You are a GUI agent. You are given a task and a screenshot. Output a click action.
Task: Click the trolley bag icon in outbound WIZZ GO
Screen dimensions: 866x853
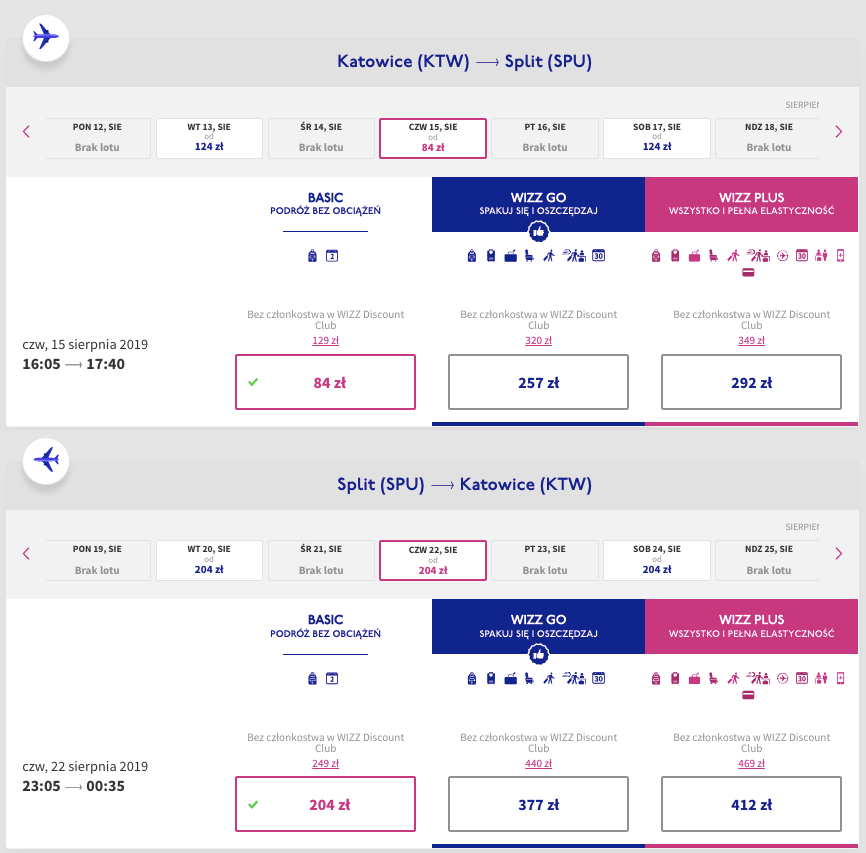pyautogui.click(x=491, y=255)
